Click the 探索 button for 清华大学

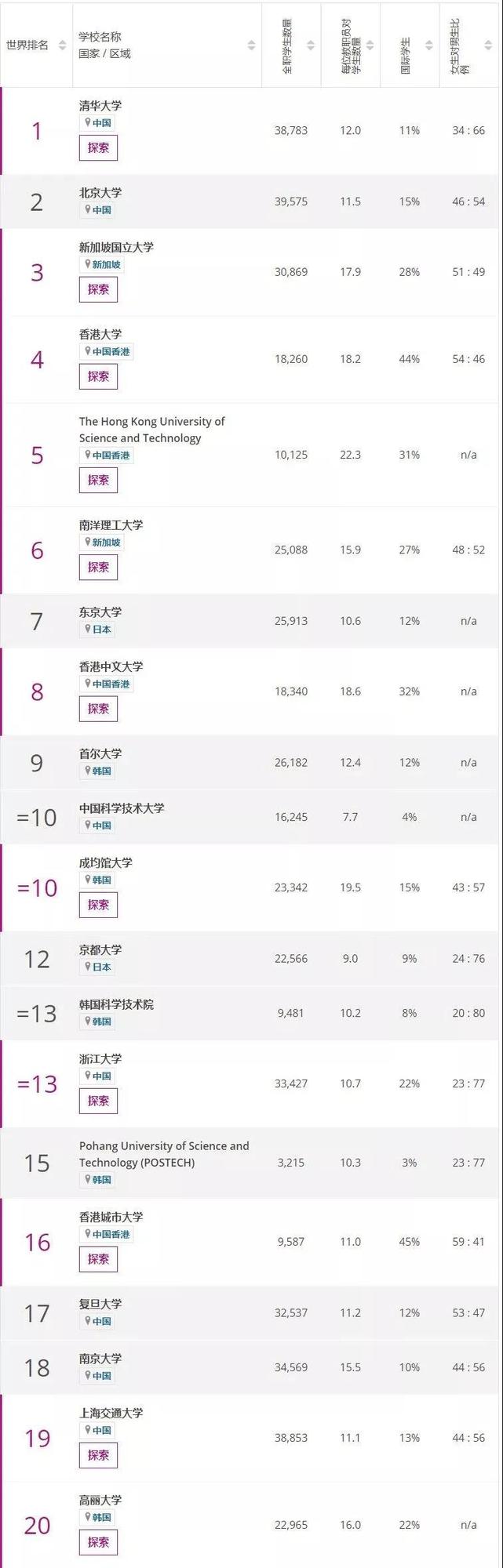pos(98,148)
